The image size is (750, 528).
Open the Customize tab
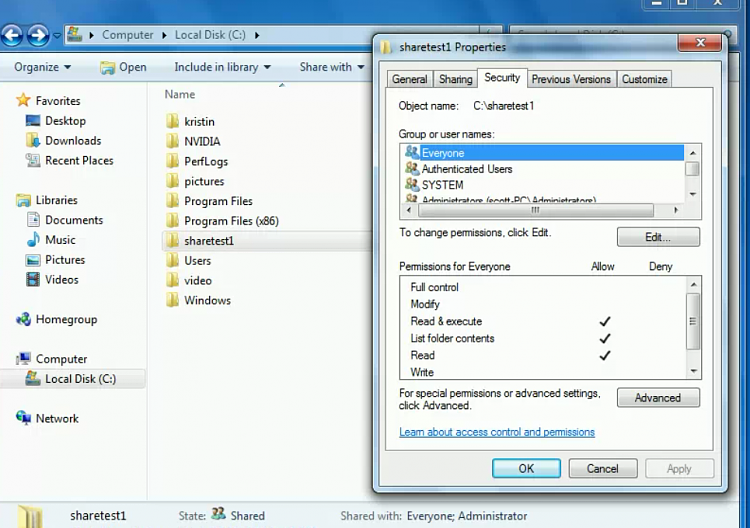[644, 79]
